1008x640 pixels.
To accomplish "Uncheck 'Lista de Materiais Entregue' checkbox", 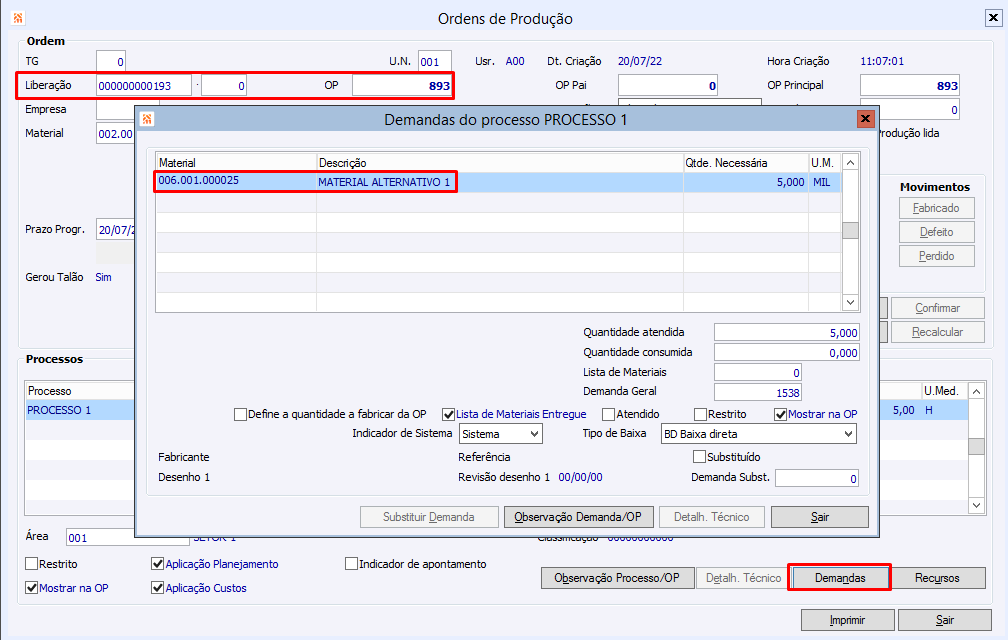I will click(449, 414).
